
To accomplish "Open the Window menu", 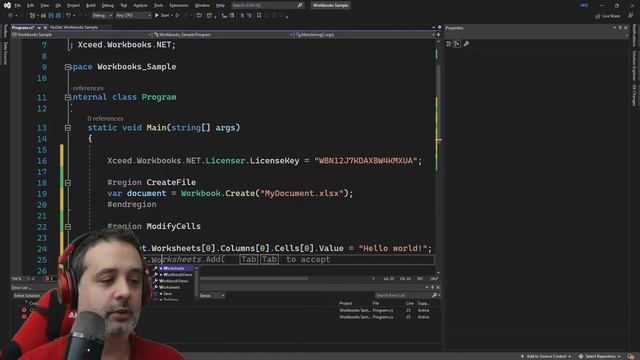I will [x=202, y=5].
